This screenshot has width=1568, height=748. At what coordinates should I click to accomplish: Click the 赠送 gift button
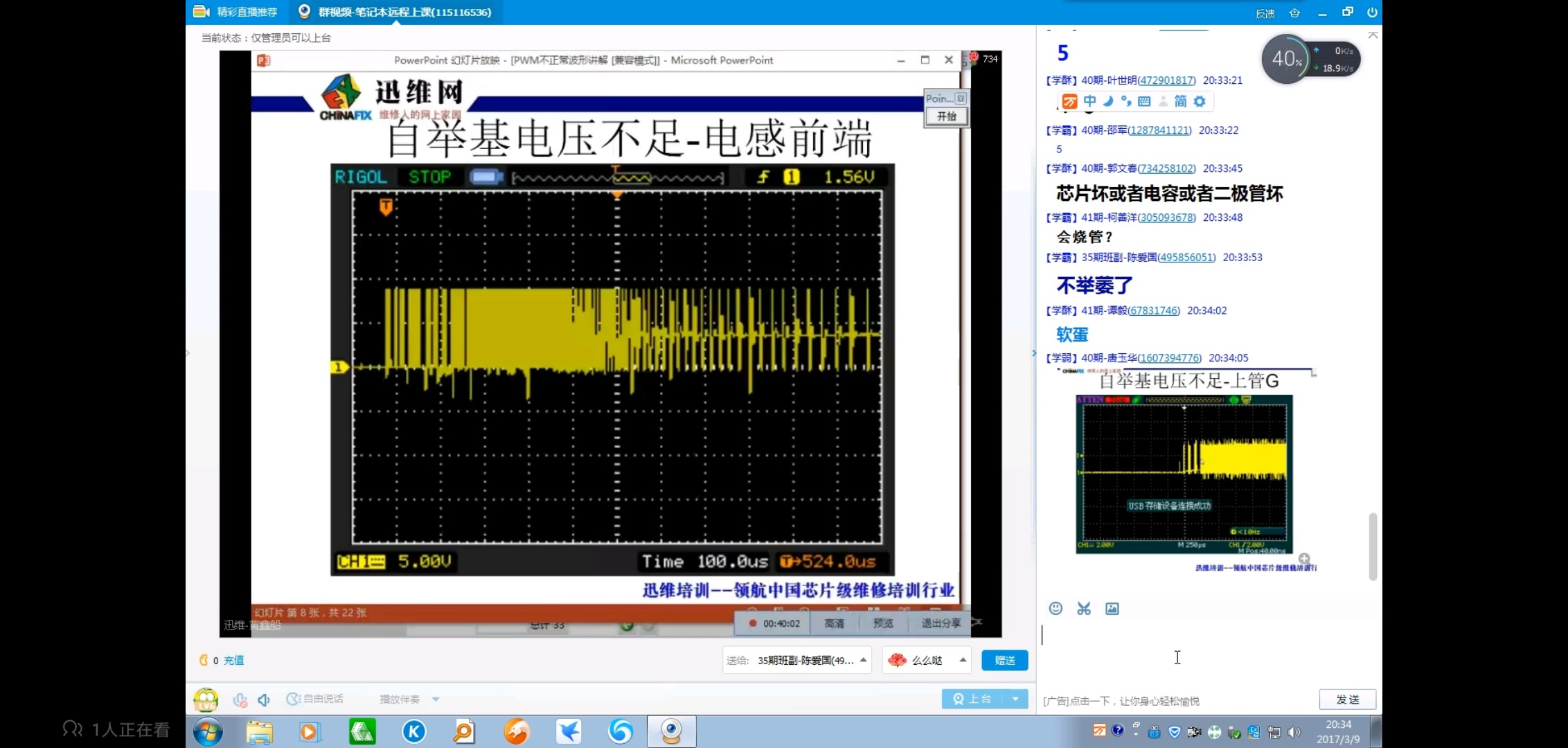(x=1004, y=660)
